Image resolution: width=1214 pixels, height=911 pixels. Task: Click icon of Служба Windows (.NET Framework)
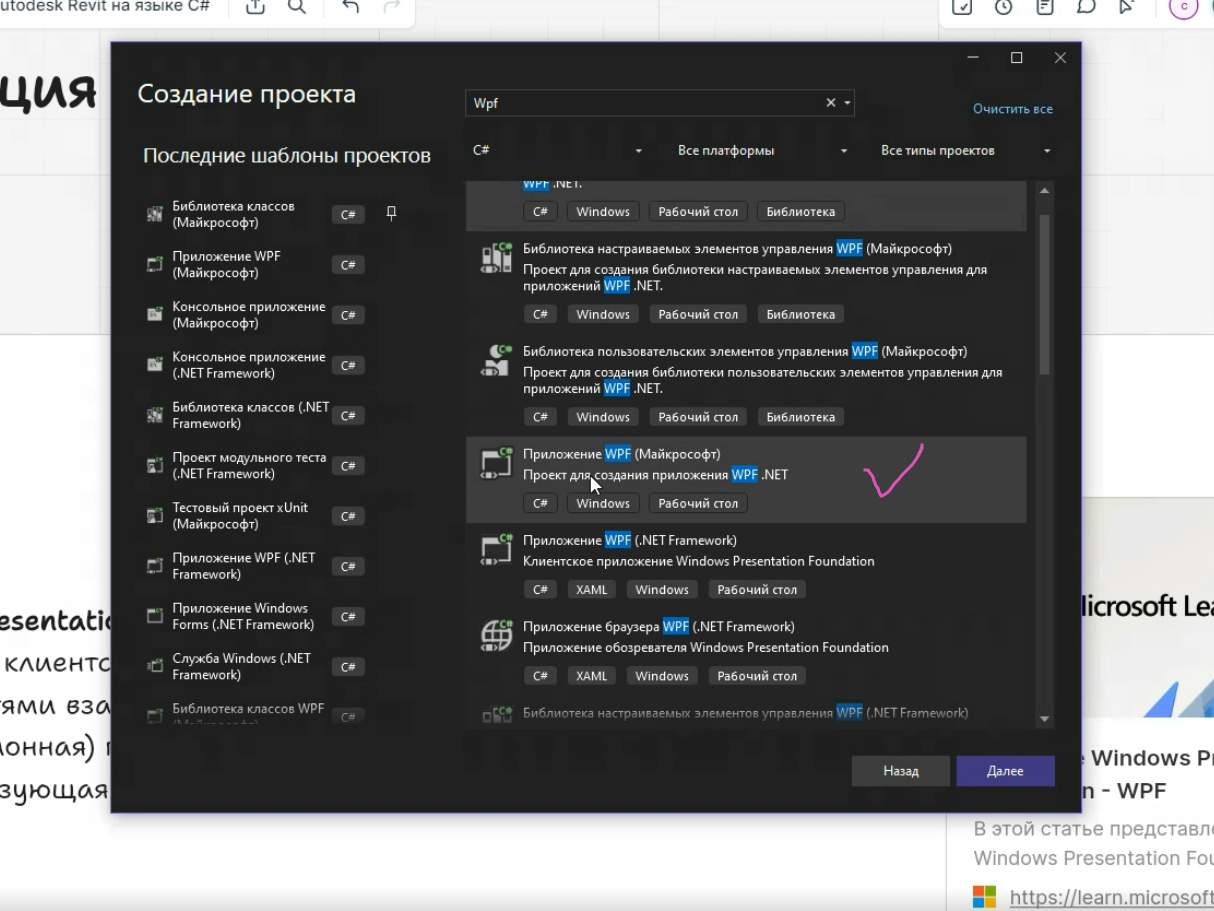tap(155, 665)
